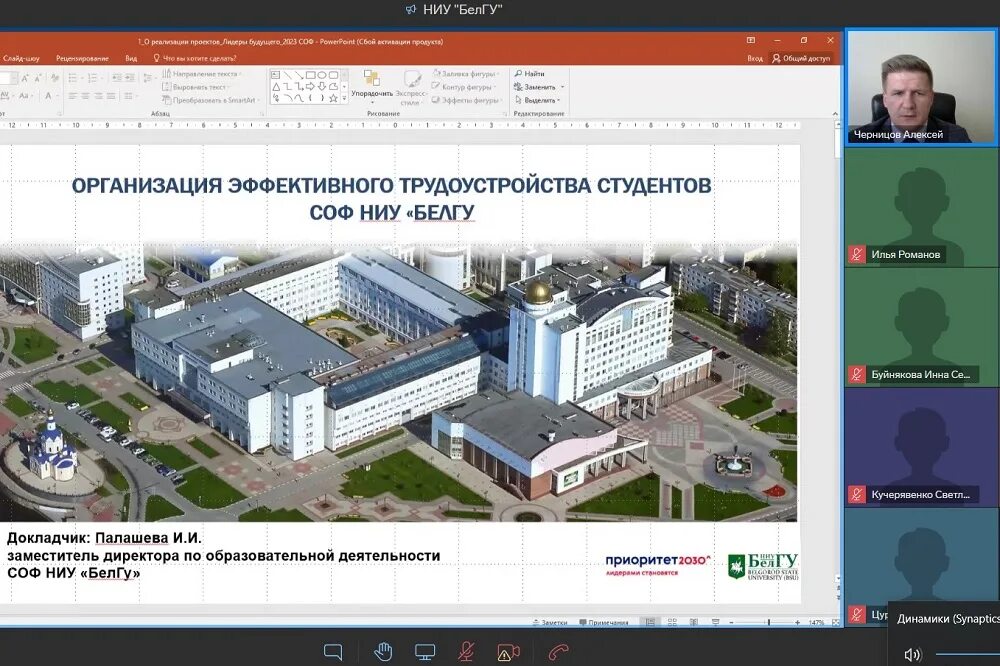Open the Заливка фигуры dropdown
1000x666 pixels.
466,74
